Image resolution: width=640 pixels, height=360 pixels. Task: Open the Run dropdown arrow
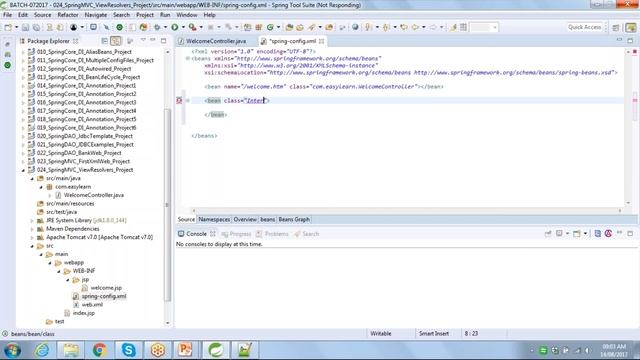click(x=183, y=27)
